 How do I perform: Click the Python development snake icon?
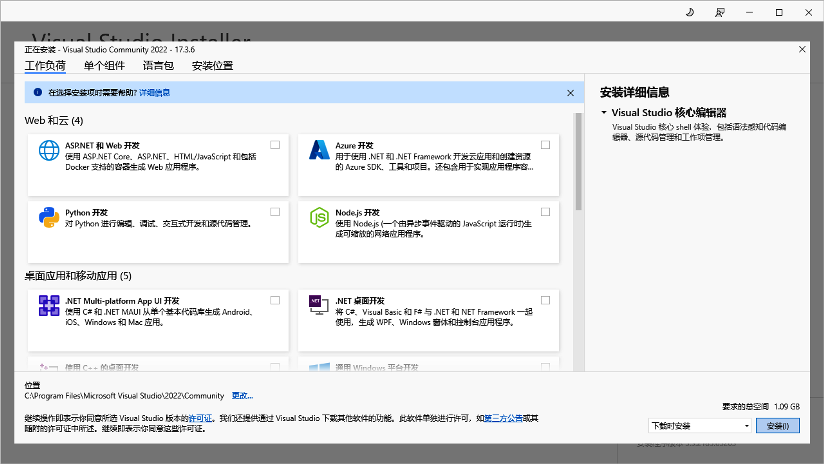[49, 217]
